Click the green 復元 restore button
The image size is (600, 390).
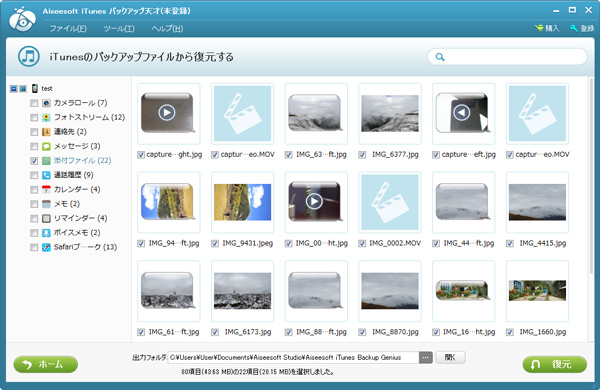click(554, 364)
